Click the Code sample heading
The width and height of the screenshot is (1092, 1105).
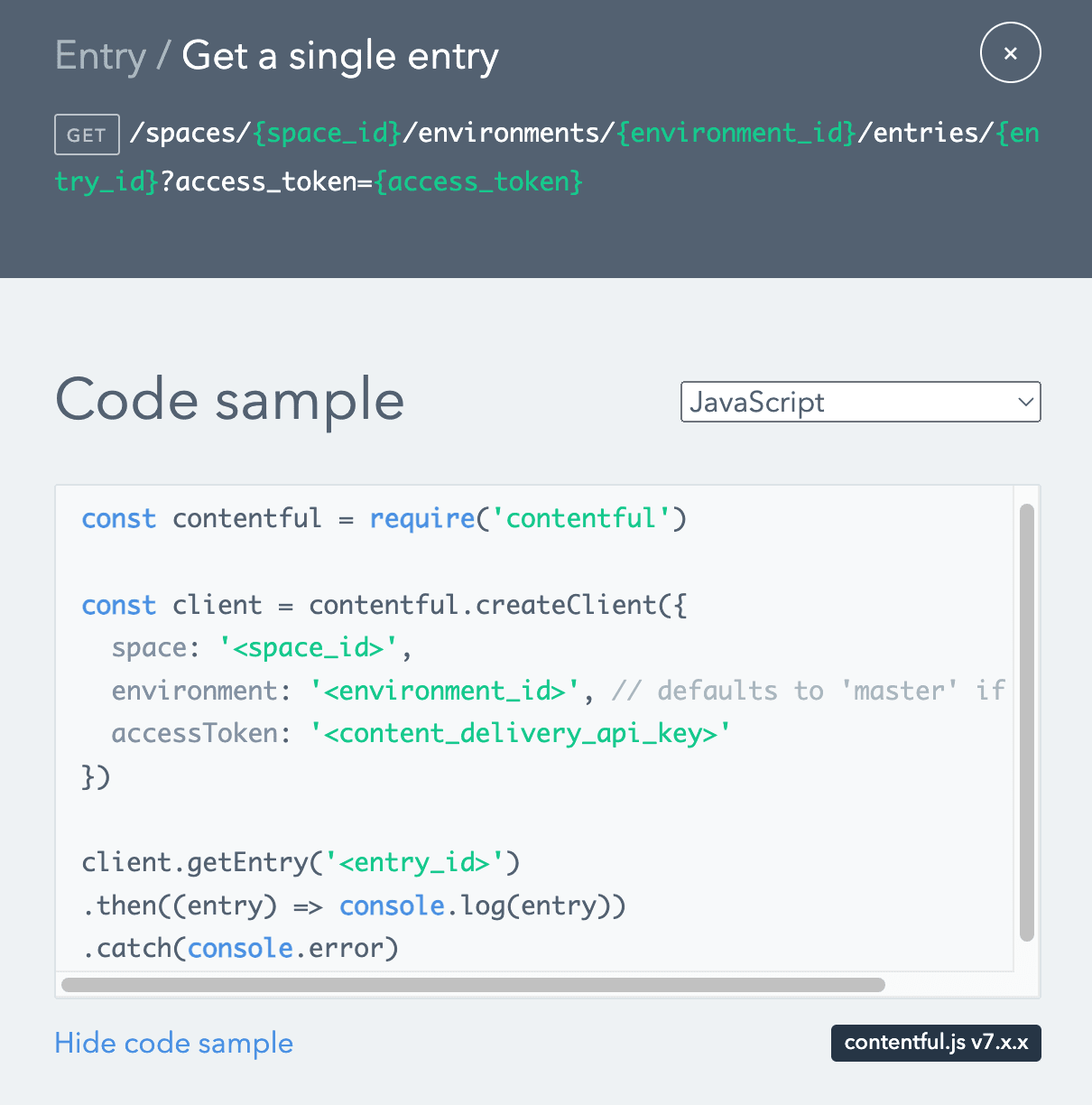click(230, 400)
